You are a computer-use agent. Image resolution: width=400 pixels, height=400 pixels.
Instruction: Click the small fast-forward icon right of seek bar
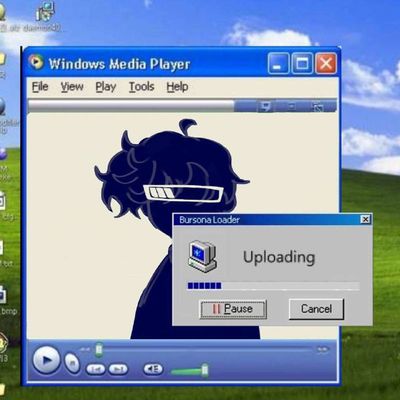(322, 349)
